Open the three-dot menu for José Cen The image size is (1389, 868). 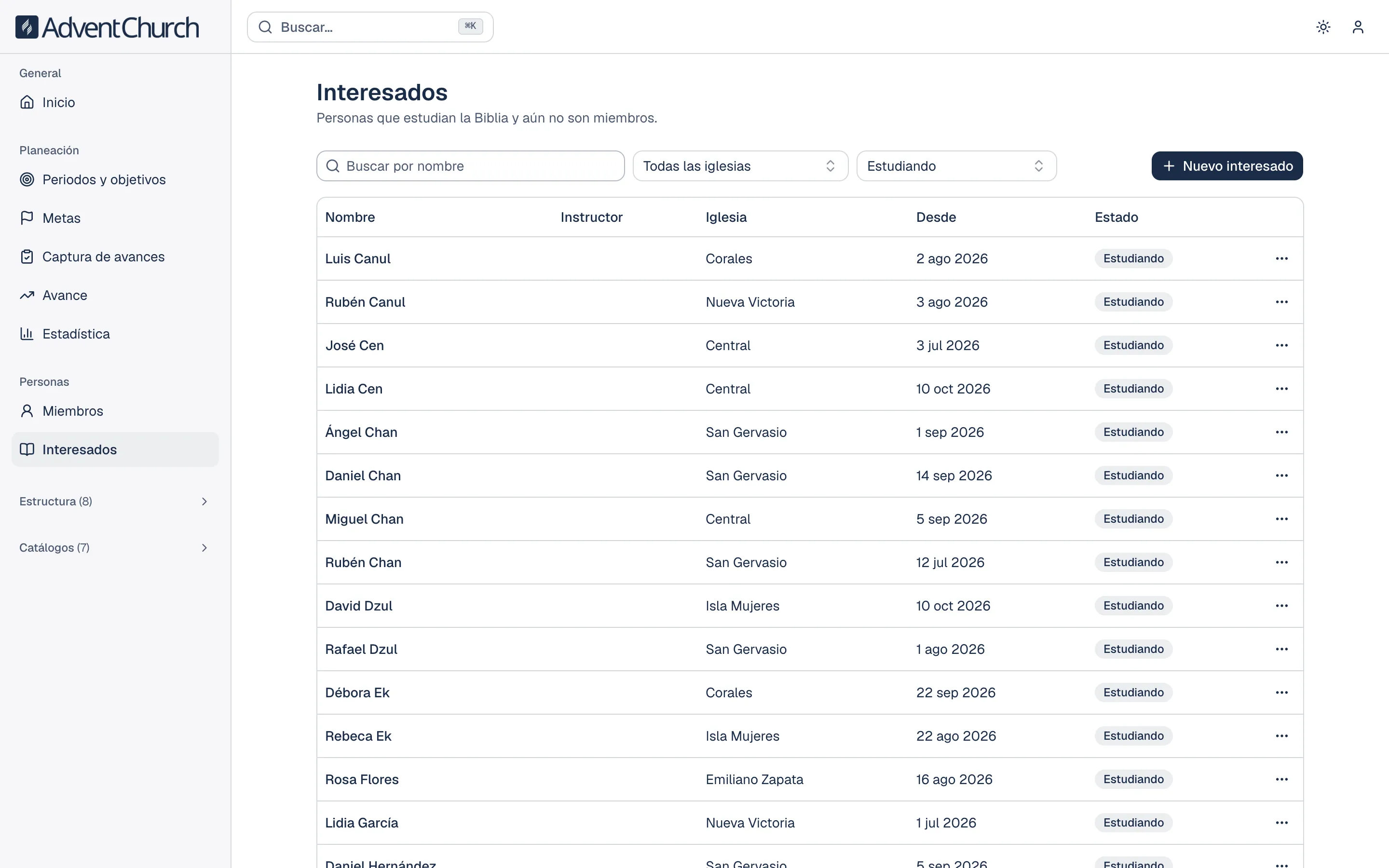(x=1281, y=345)
